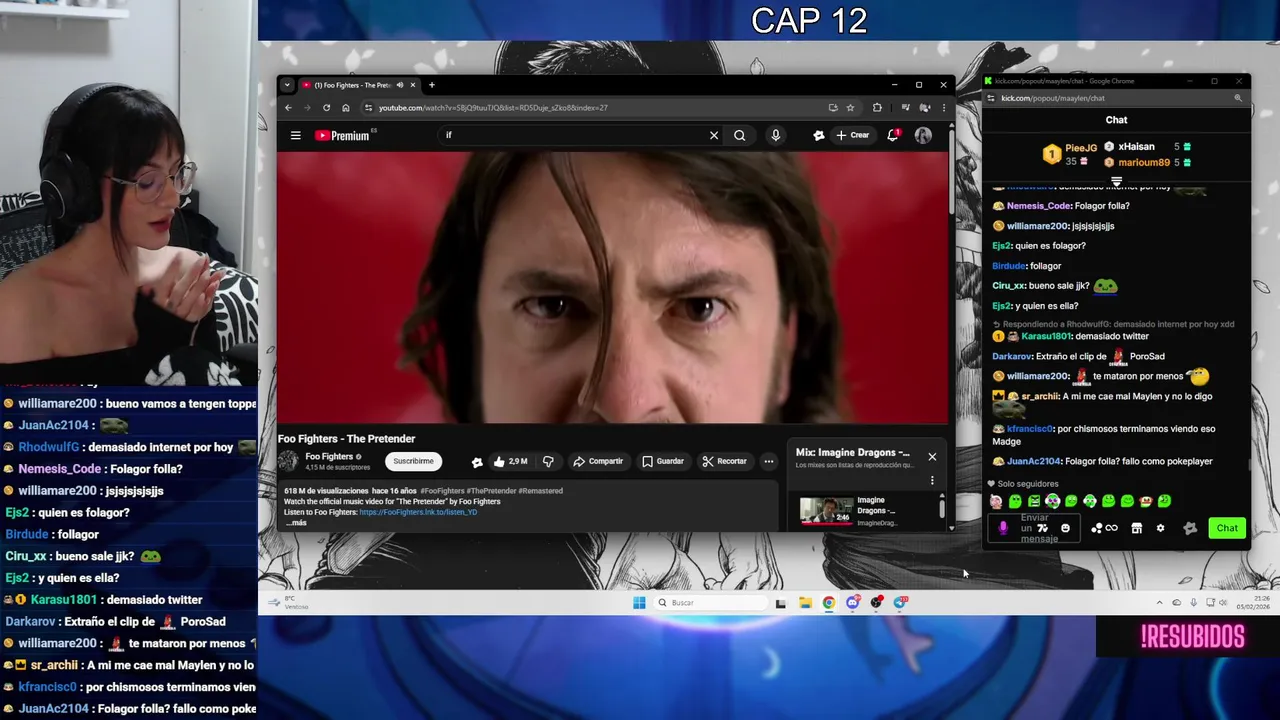This screenshot has width=1280, height=720.
Task: Open emoji picker smiley in chat
Action: (1065, 528)
